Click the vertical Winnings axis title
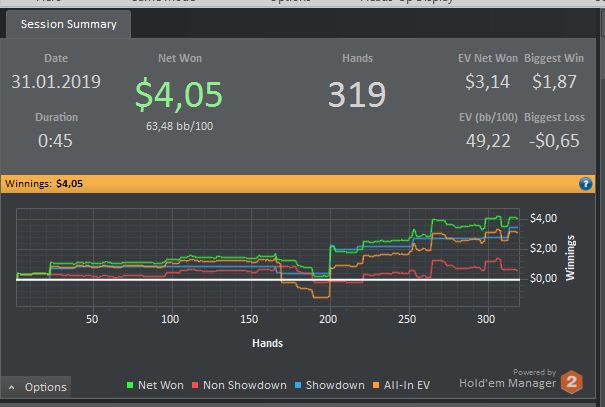 click(570, 257)
